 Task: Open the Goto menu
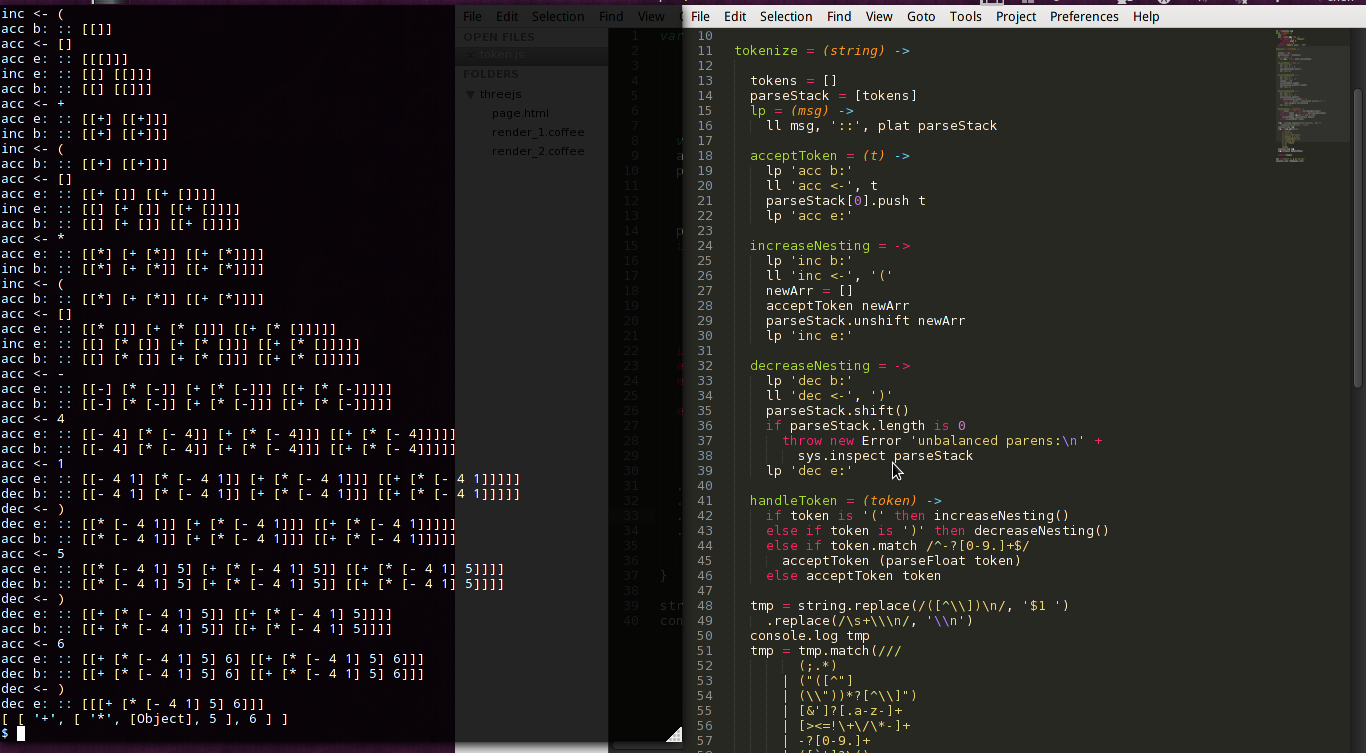(x=921, y=16)
